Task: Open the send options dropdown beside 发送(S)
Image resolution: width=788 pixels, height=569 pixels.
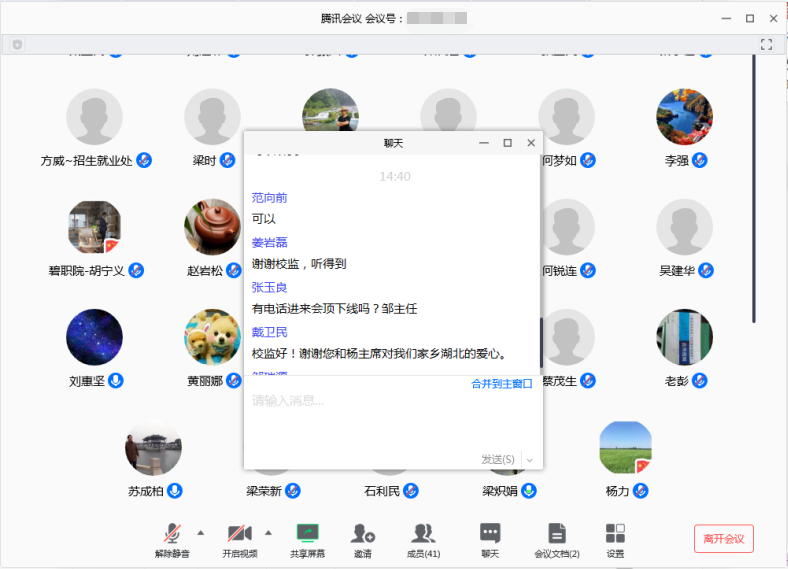Action: point(530,460)
